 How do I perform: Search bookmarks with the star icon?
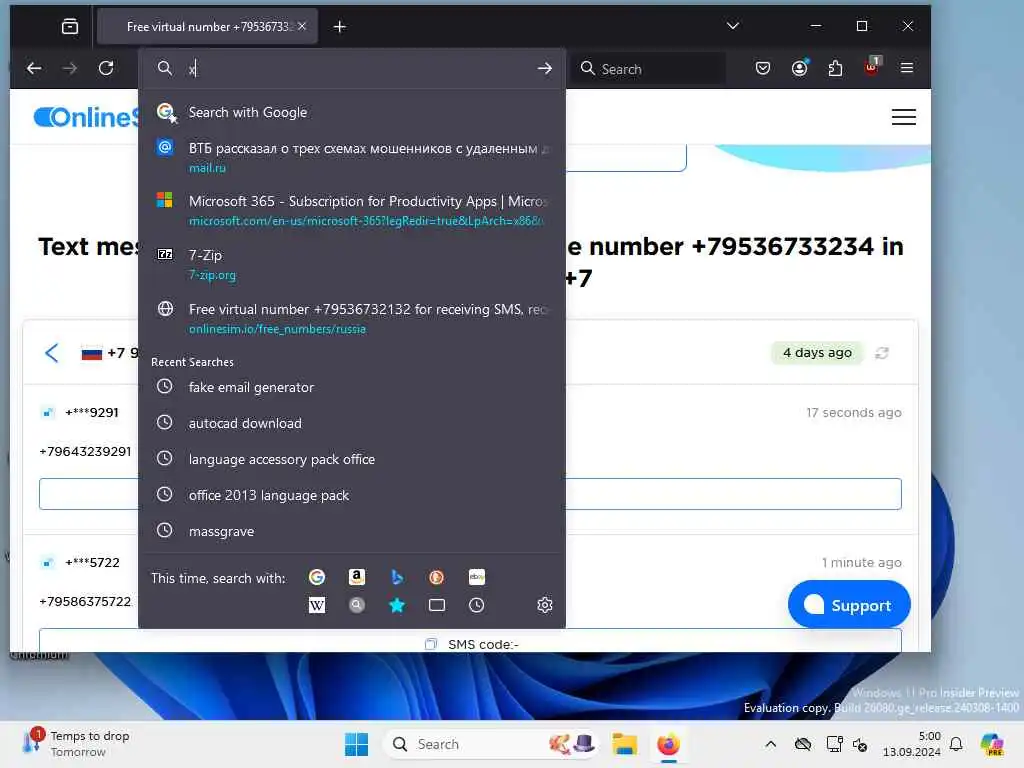point(396,605)
